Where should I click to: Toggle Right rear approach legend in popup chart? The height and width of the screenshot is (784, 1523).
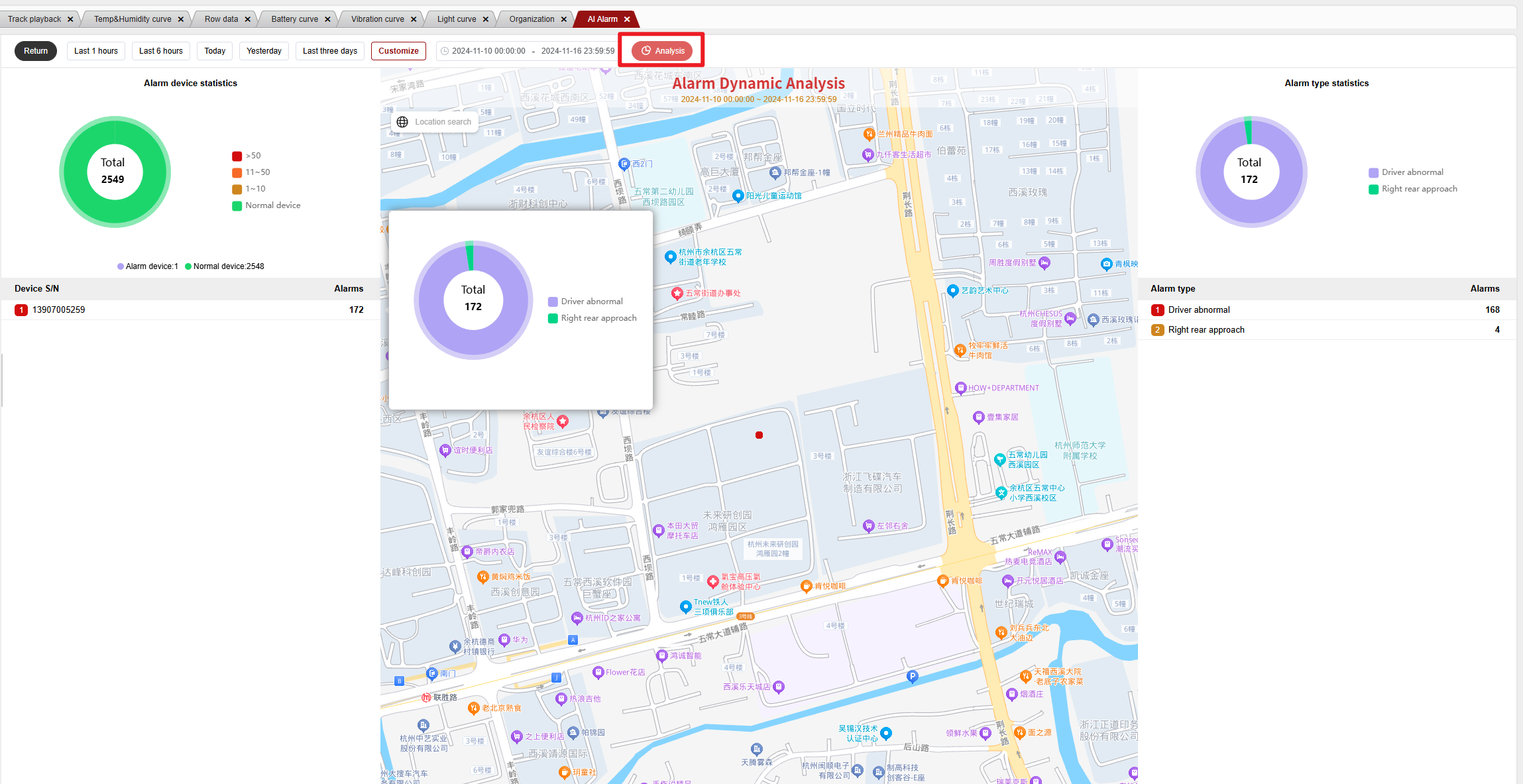click(592, 318)
